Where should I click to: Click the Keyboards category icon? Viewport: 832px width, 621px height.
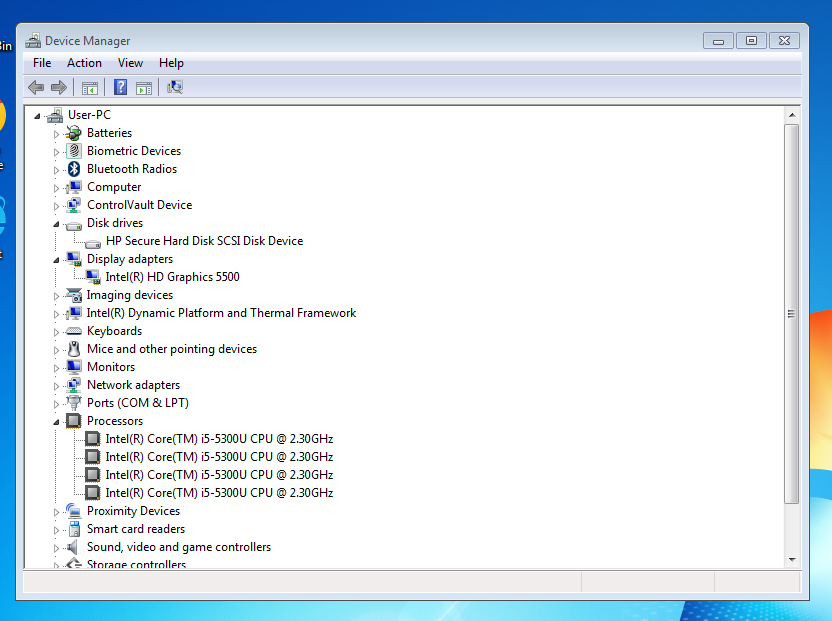pos(74,331)
